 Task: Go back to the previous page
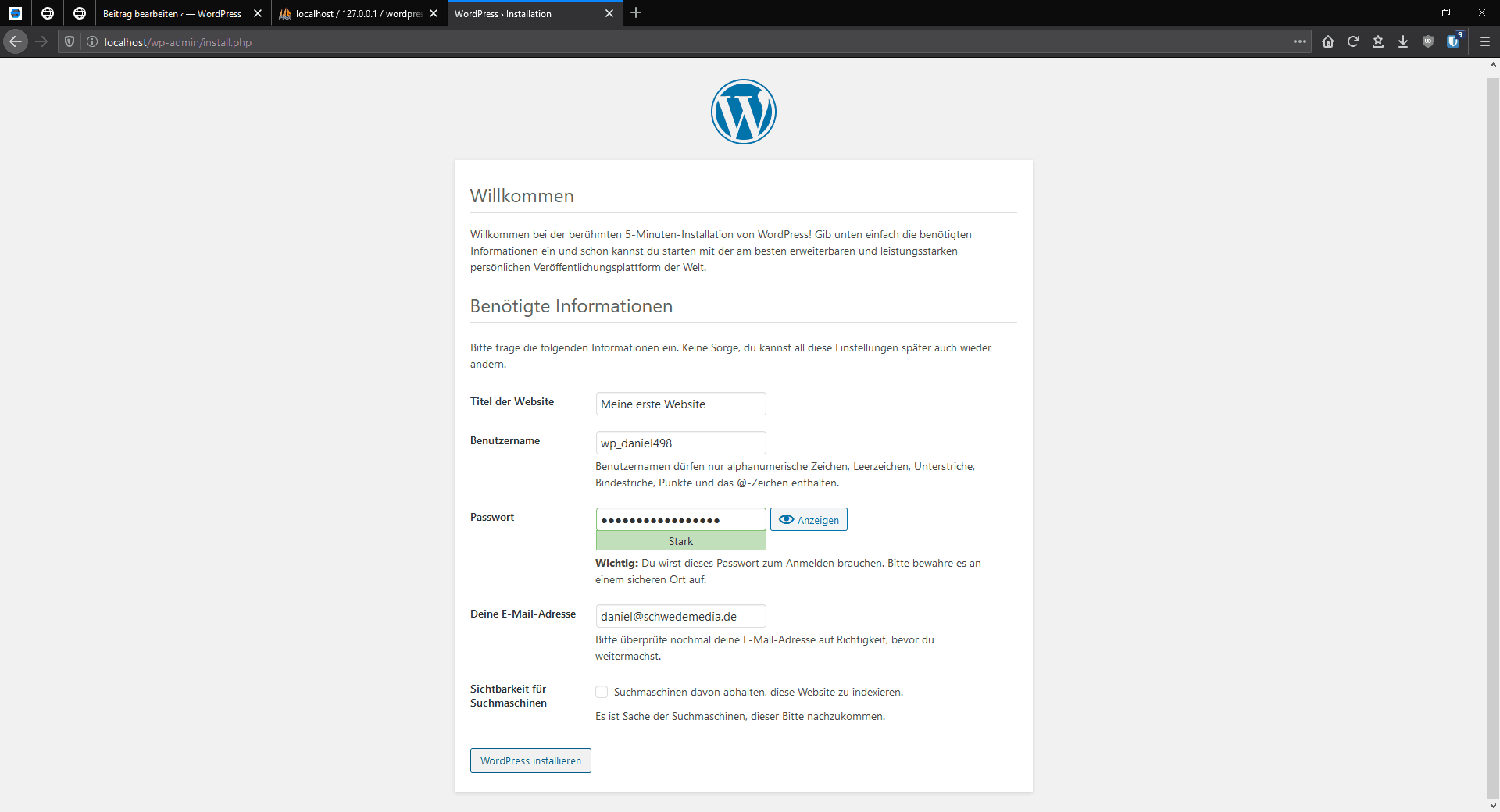[16, 41]
